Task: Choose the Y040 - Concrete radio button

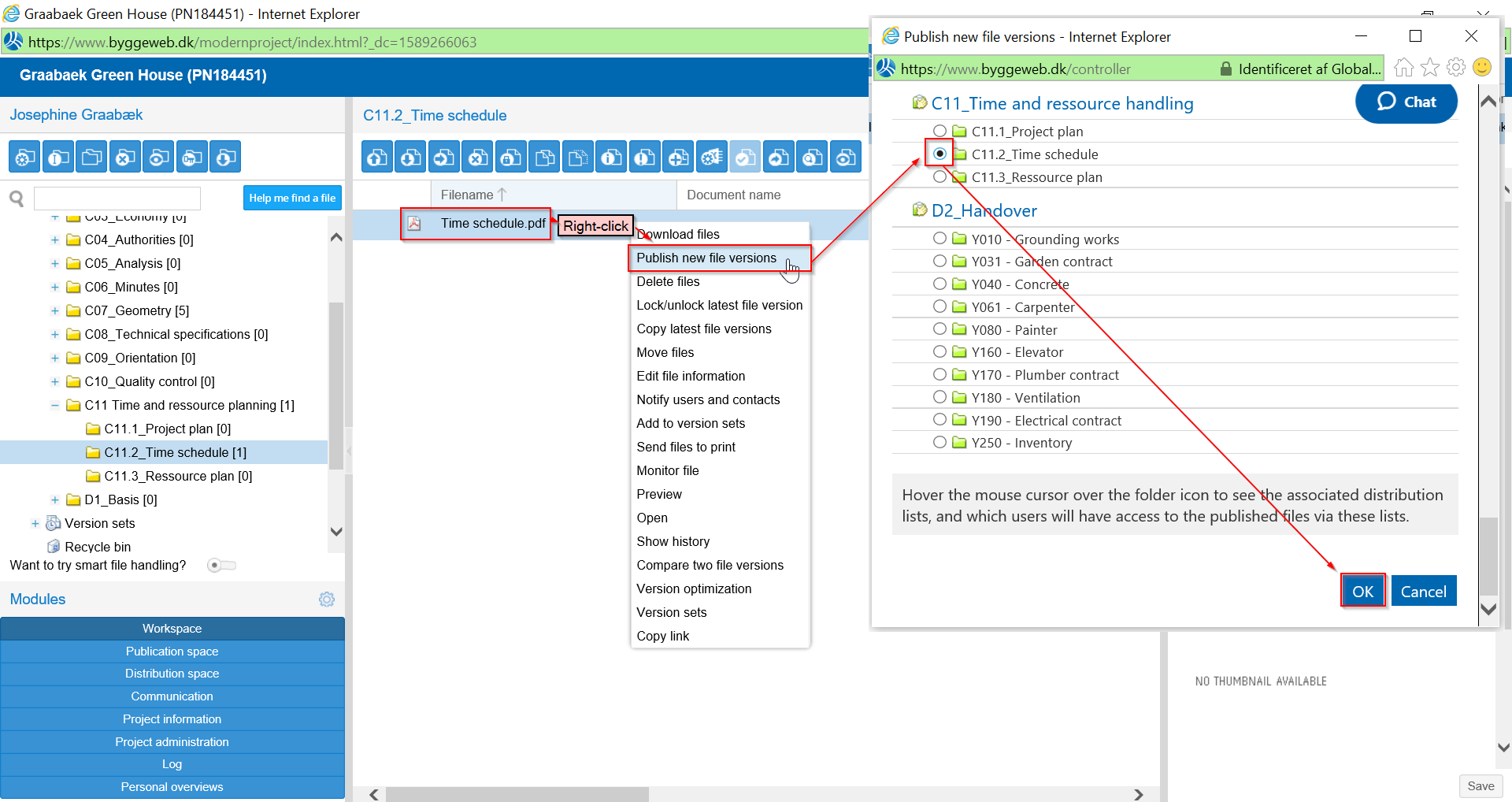Action: (x=939, y=284)
